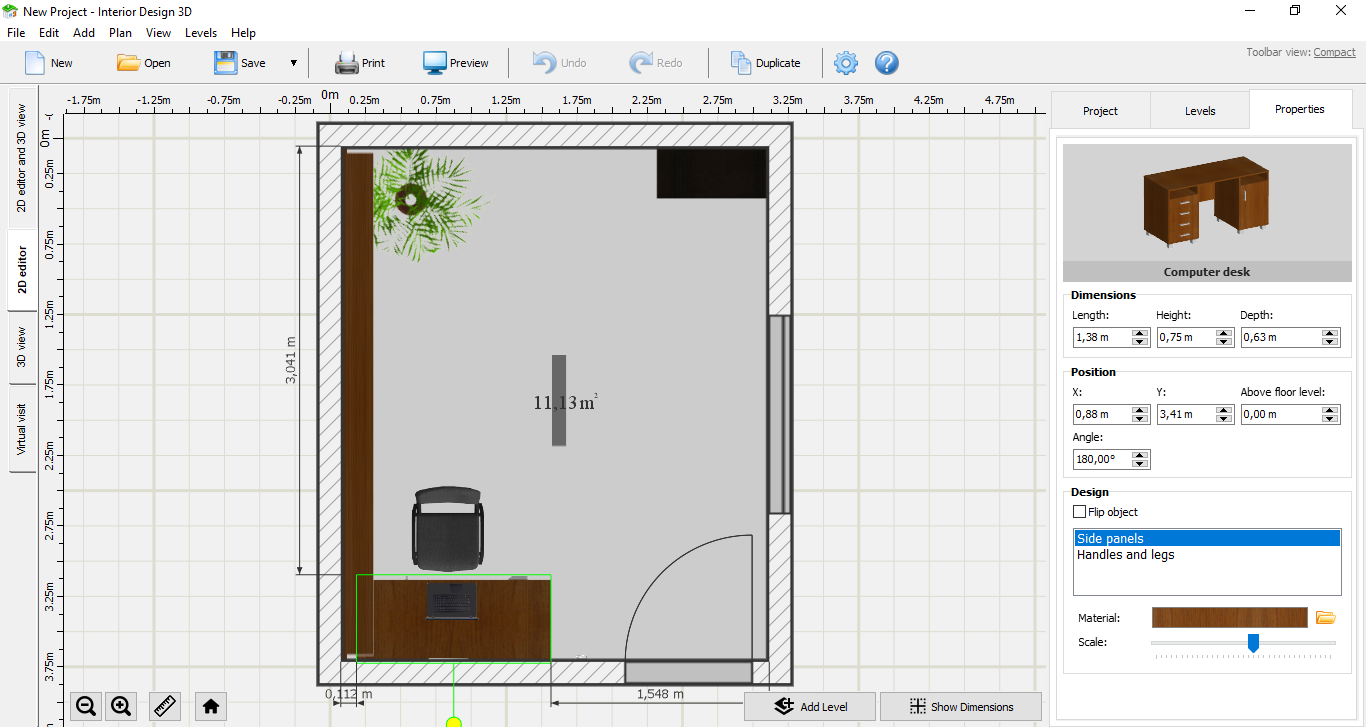Open the File menu
Screen dimensions: 1366x727
[16, 33]
